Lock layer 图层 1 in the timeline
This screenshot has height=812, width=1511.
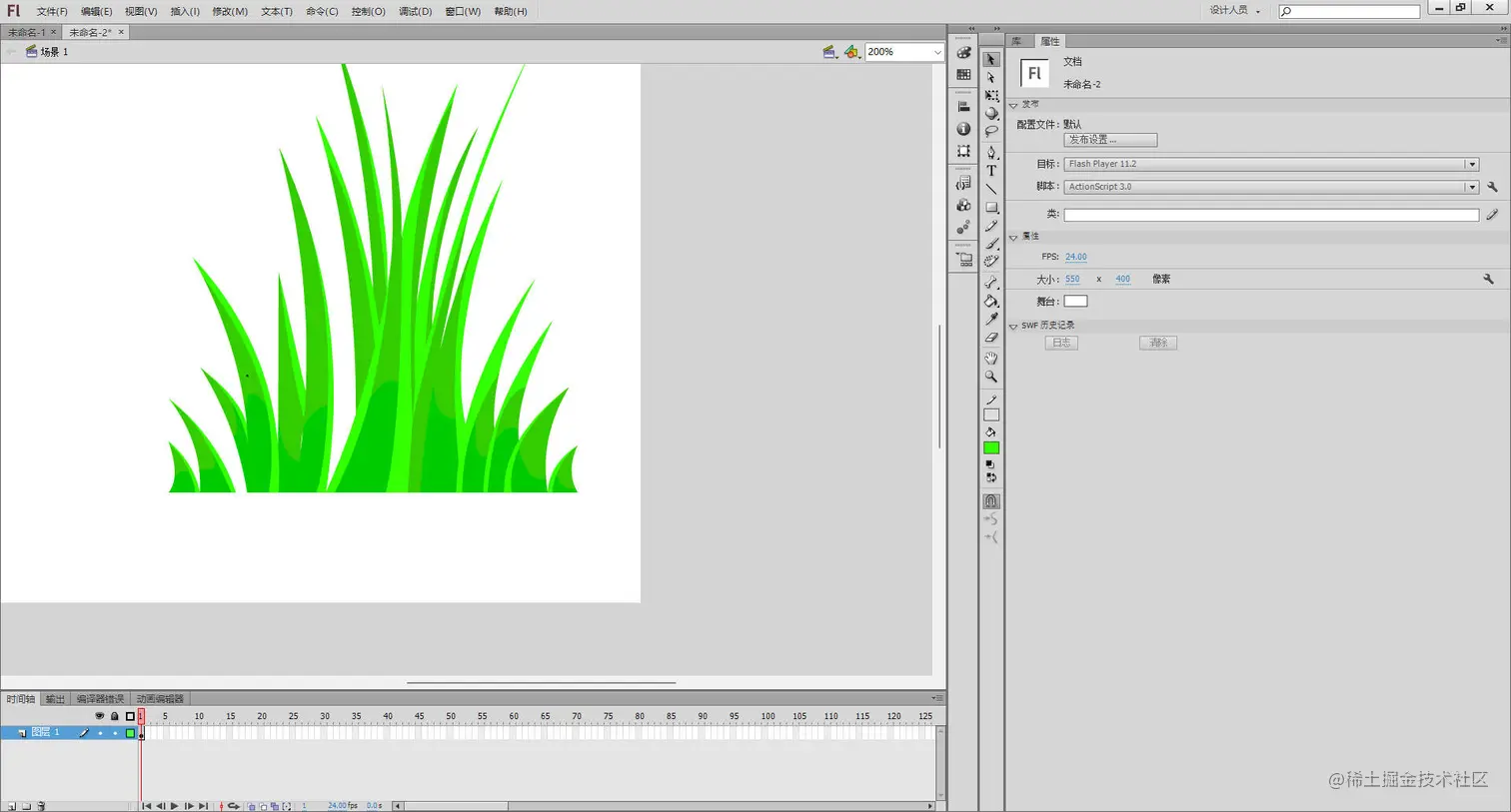click(x=114, y=732)
